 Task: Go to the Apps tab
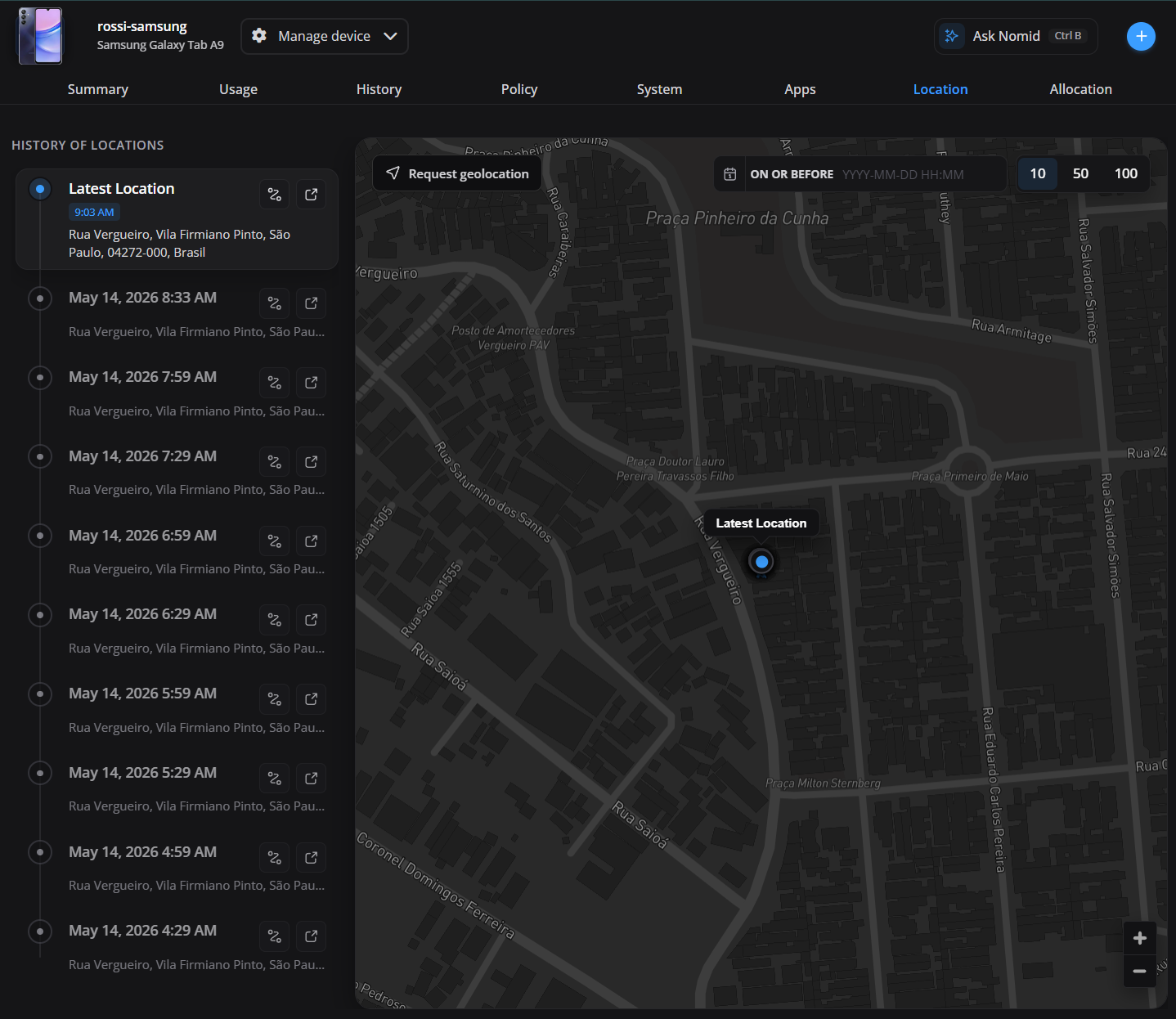click(x=800, y=89)
